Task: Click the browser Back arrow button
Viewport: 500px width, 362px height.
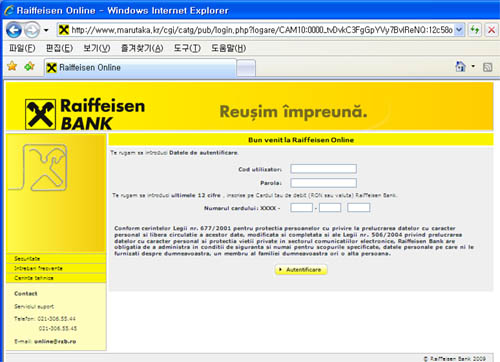Action: [x=14, y=30]
